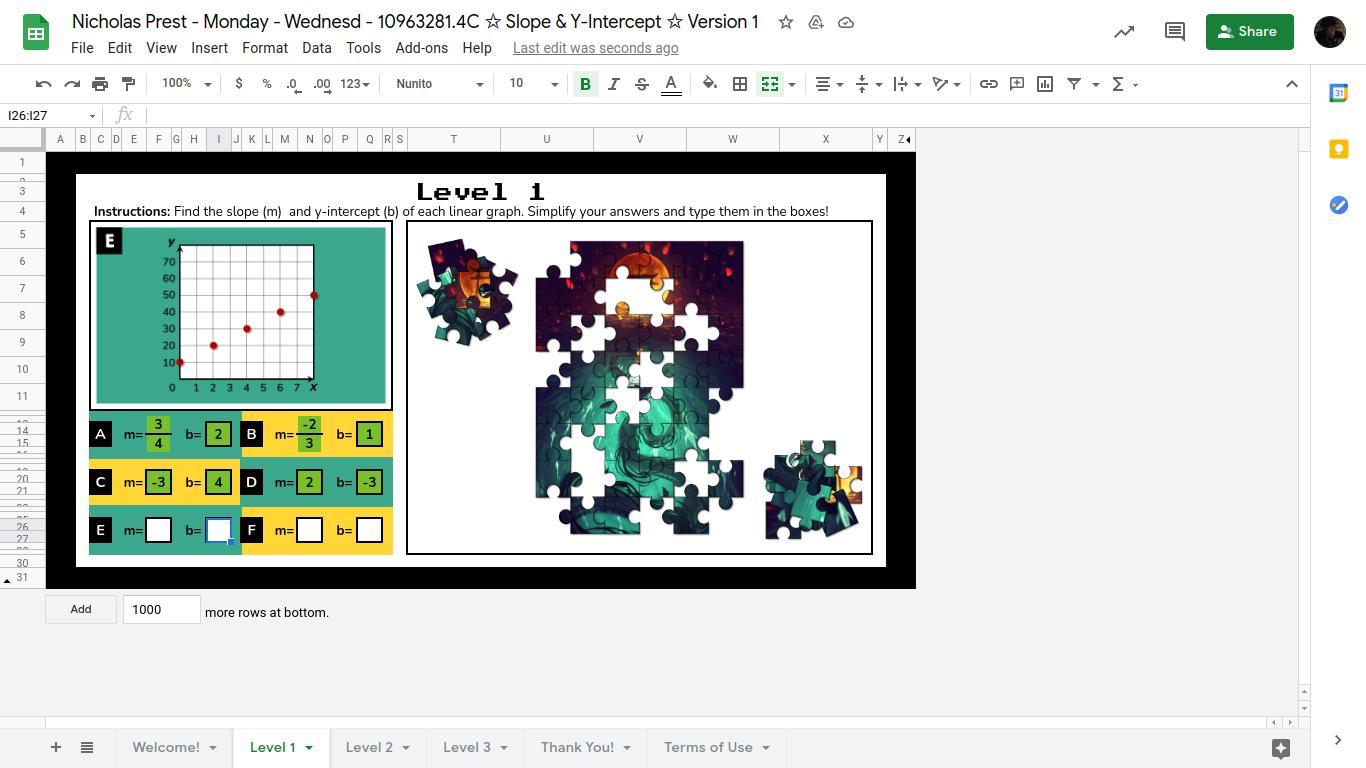
Task: Open filter views dropdown arrow
Action: [1095, 84]
